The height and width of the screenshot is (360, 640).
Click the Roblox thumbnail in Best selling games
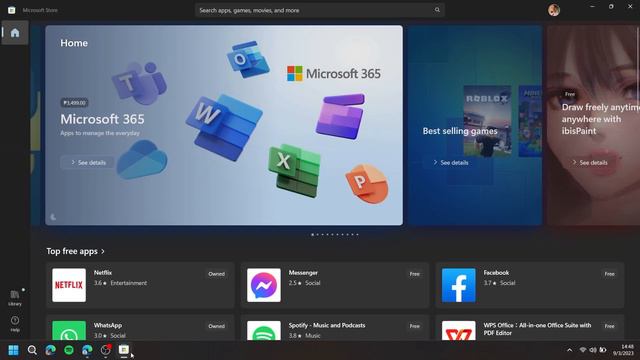tap(487, 121)
